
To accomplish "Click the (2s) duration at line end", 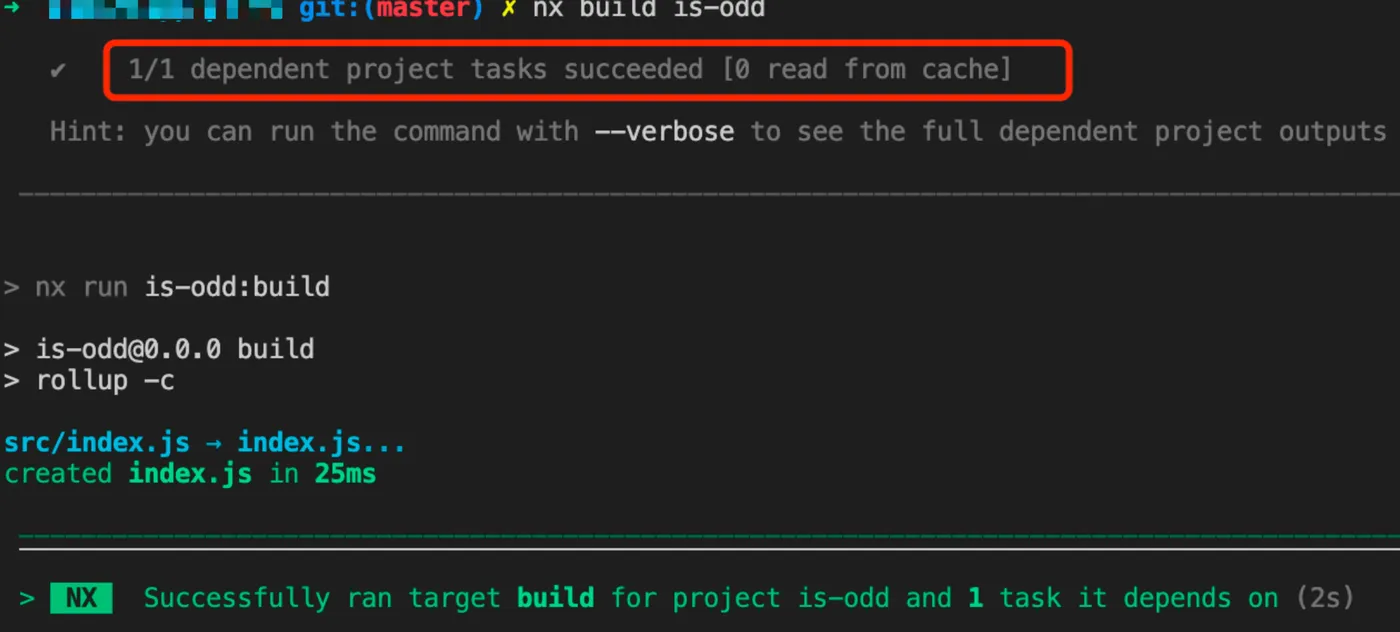I will tap(1325, 598).
